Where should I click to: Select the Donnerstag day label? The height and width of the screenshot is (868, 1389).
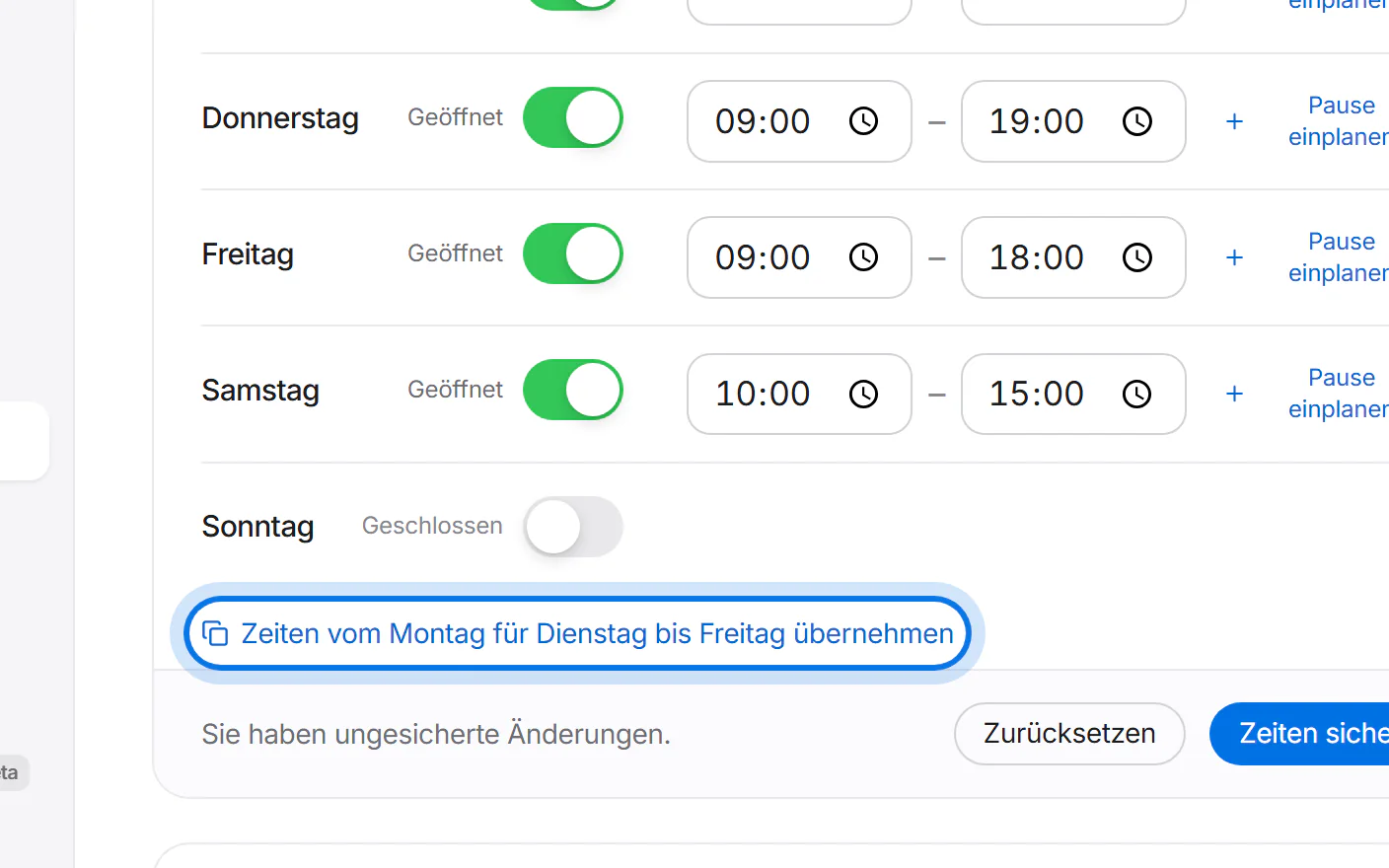280,118
